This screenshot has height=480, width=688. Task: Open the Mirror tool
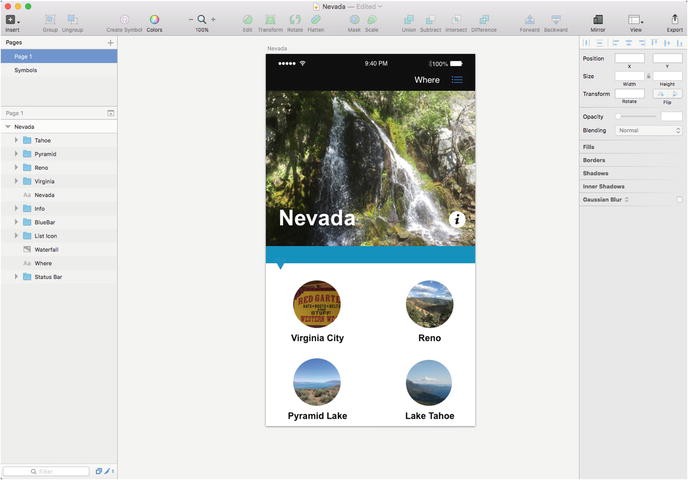[x=598, y=19]
